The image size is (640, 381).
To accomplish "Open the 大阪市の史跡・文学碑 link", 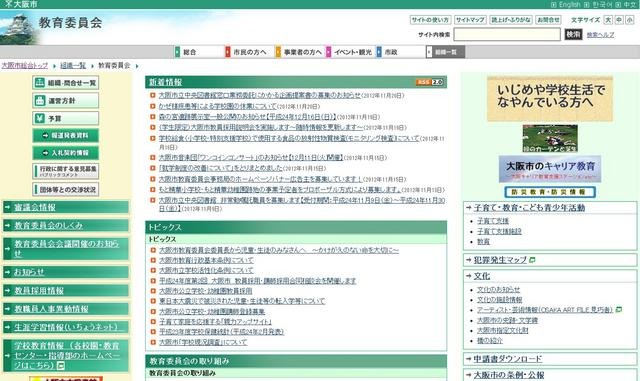I will pyautogui.click(x=507, y=321).
